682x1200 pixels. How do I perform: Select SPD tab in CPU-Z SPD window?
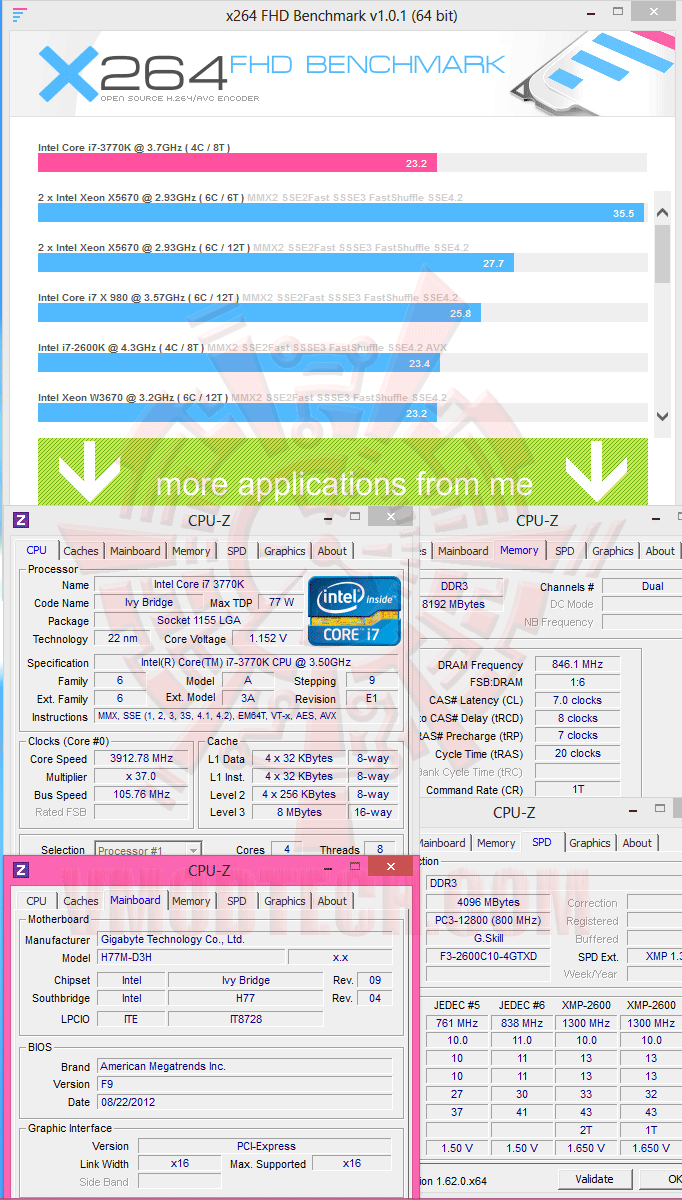541,842
